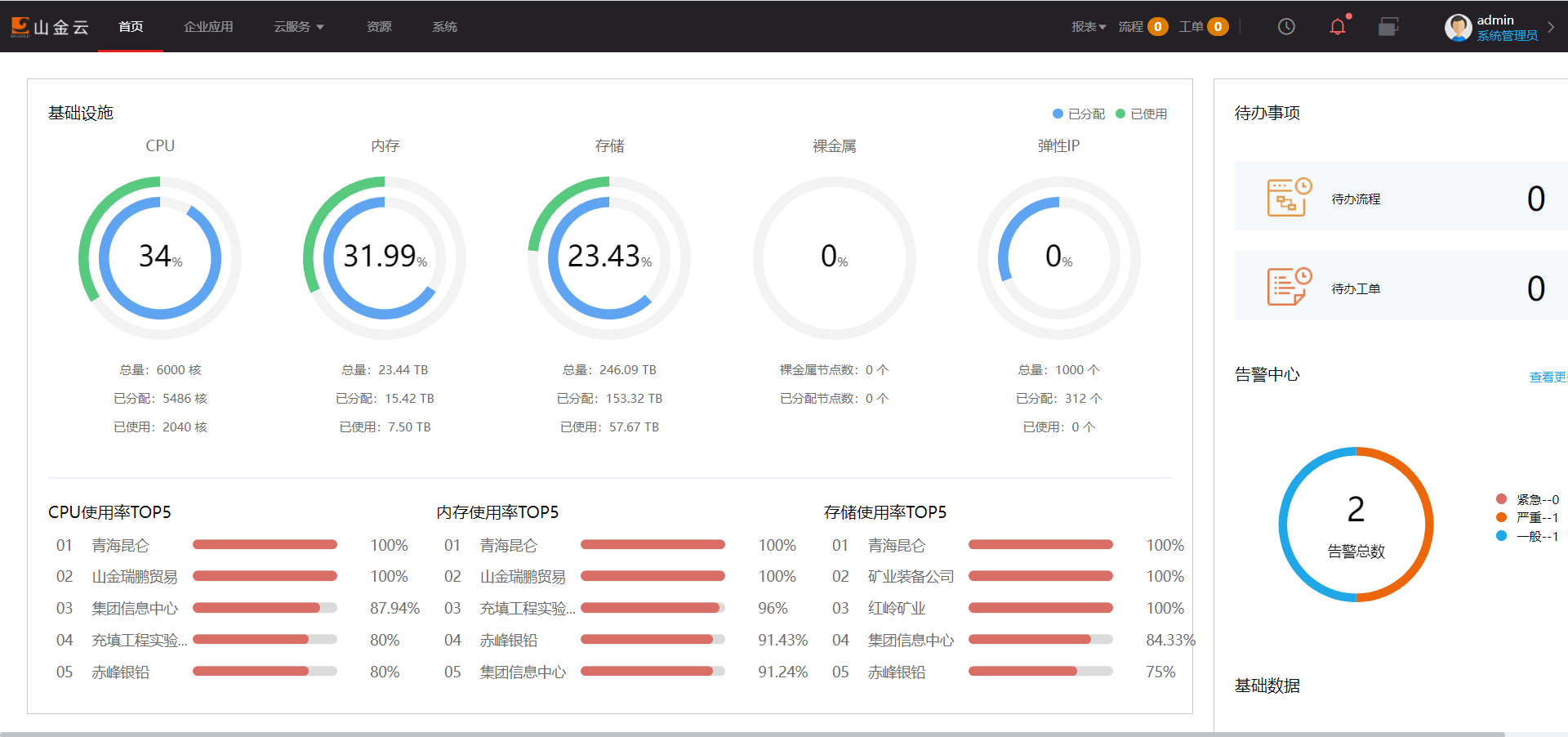Image resolution: width=1568 pixels, height=737 pixels.
Task: Switch to the 企业应用 tab
Action: [208, 26]
